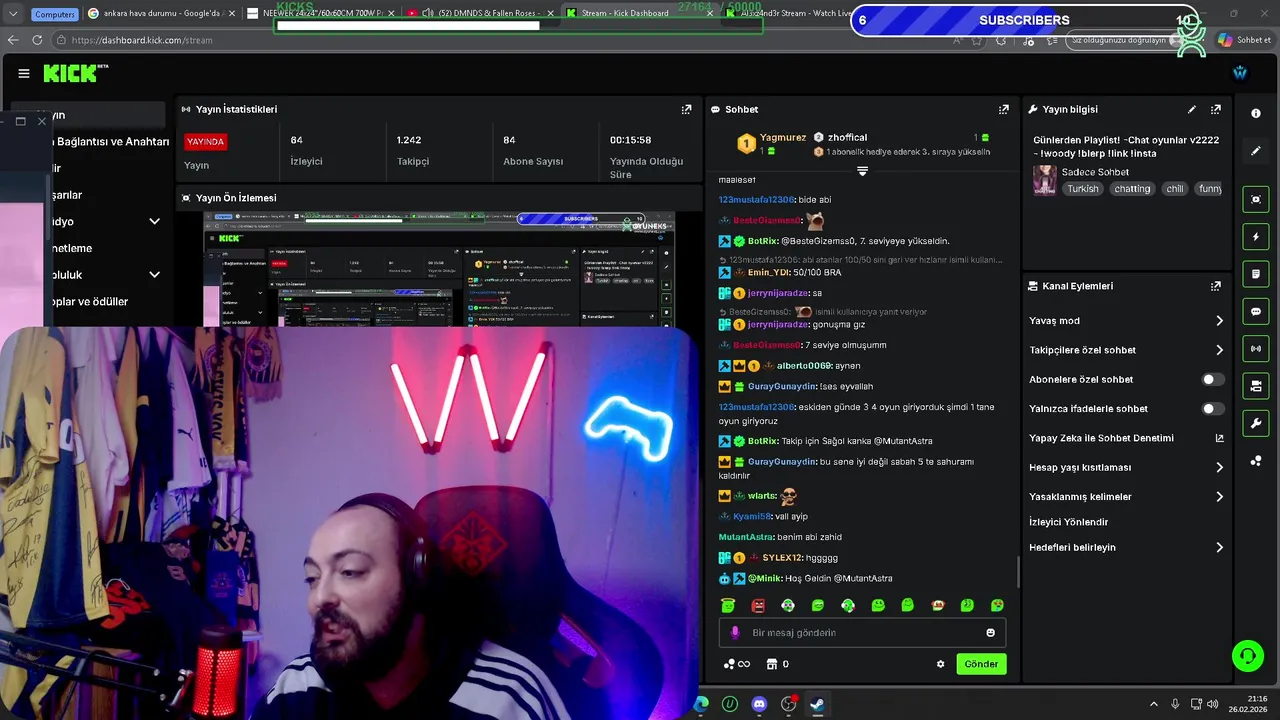The height and width of the screenshot is (720, 1280).
Task: Open Yapay Zeka ile Sohbet Denetimi link
Action: click(1126, 438)
